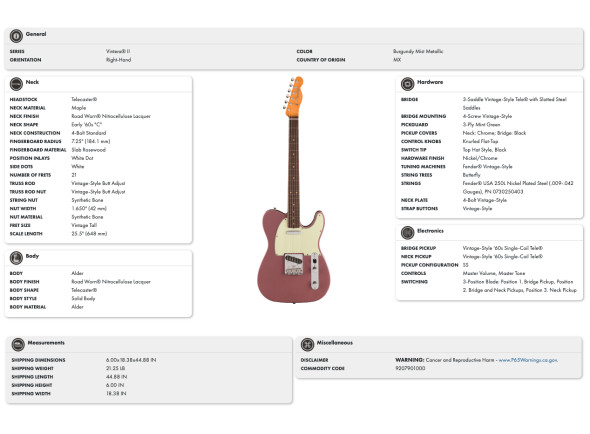Screen dimensions: 590x434
Task: Click the Synthetic Bone nut material value
Action: click(x=87, y=217)
